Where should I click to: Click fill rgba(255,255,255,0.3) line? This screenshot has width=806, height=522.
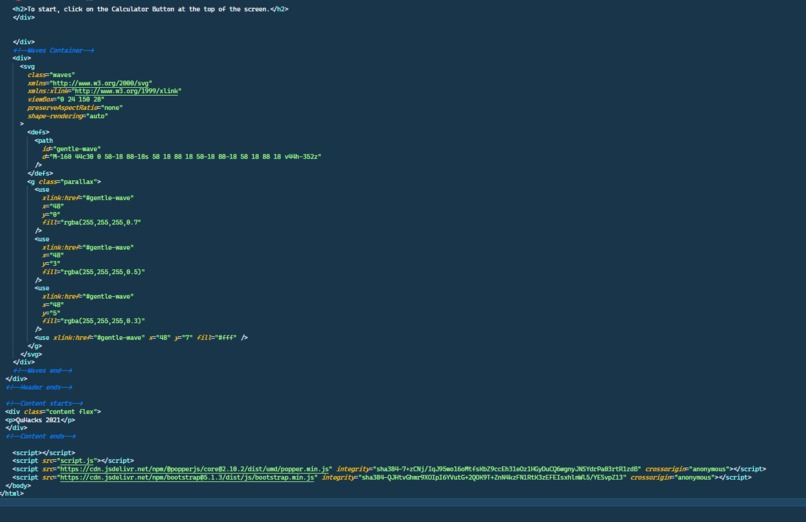94,321
